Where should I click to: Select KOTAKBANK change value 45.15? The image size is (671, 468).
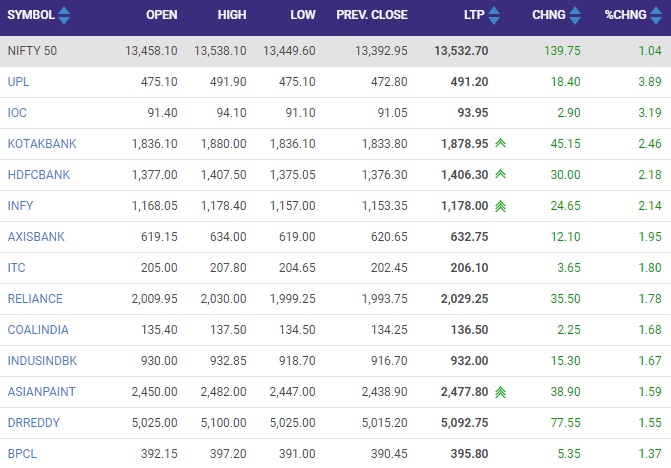(565, 144)
